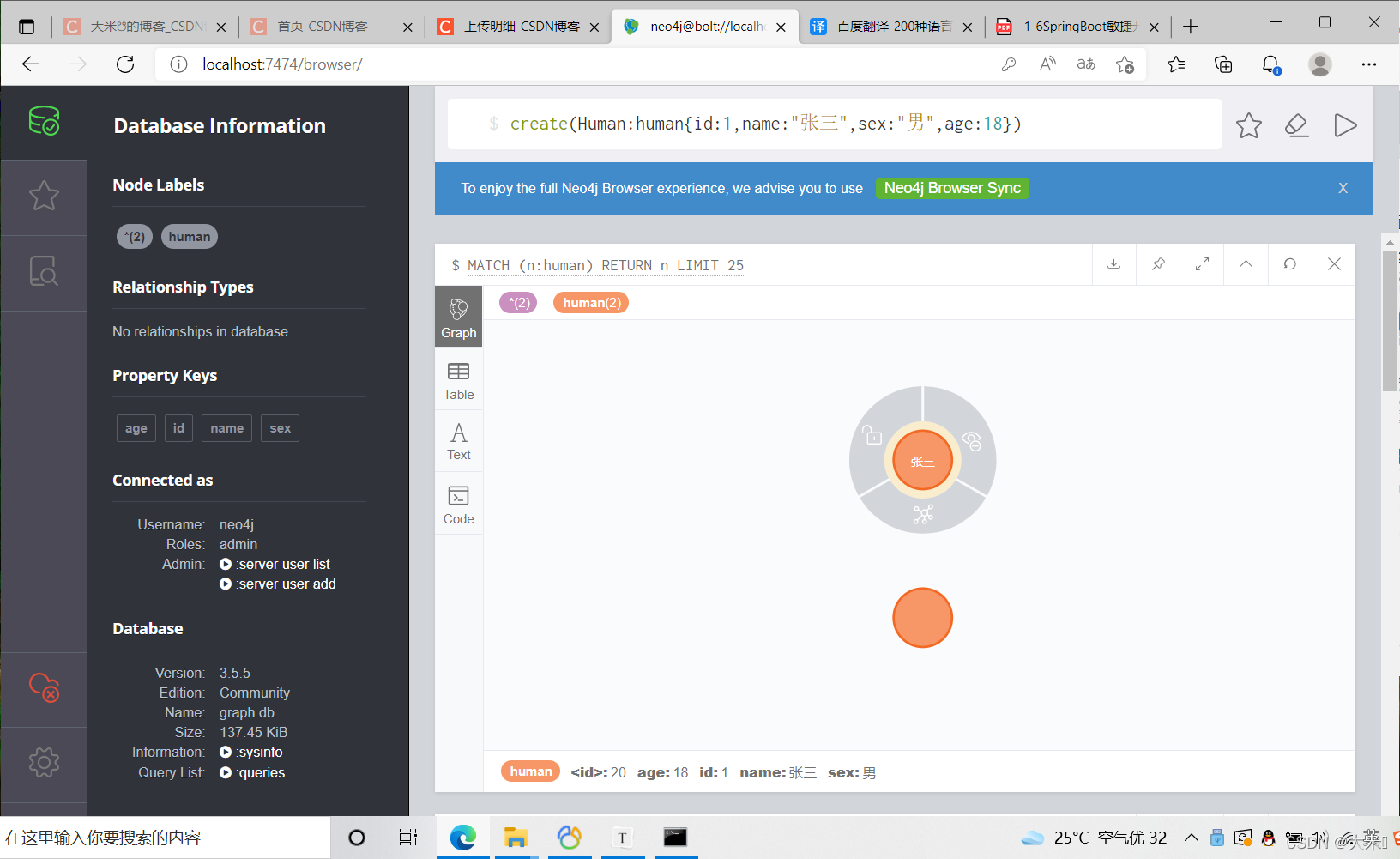Viewport: 1400px width, 859px height.
Task: Switch to Text view
Action: point(459,441)
